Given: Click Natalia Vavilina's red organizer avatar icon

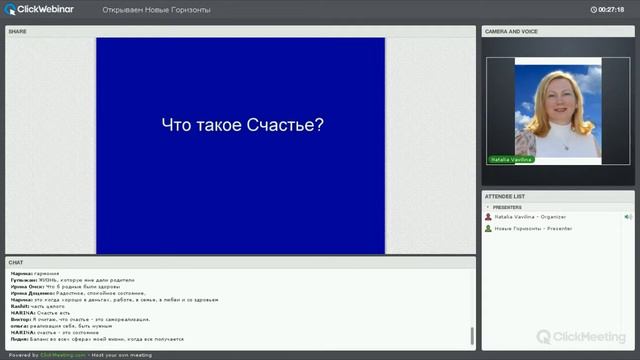Looking at the screenshot, I should coord(488,217).
